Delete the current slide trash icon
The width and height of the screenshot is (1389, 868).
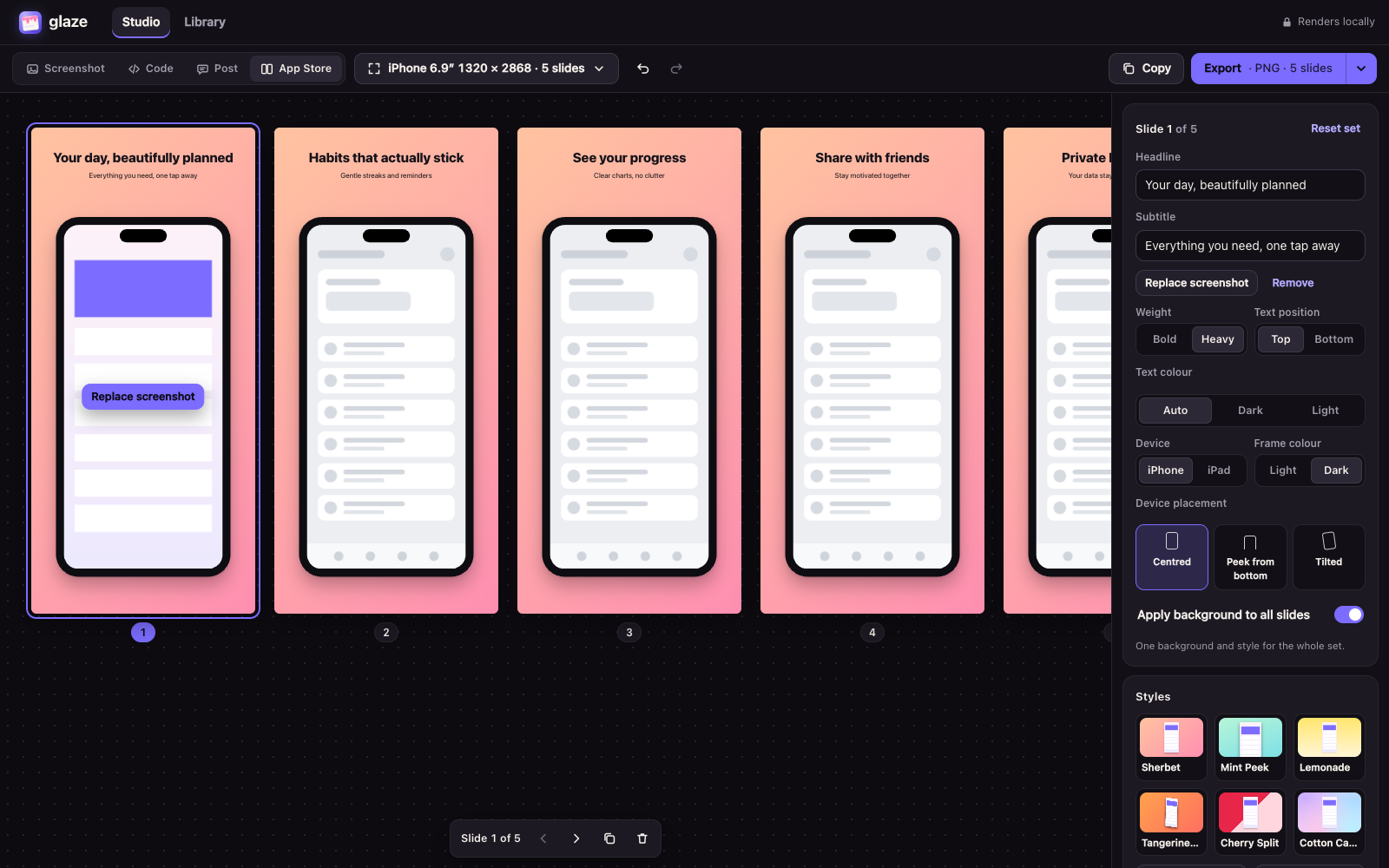coord(642,838)
